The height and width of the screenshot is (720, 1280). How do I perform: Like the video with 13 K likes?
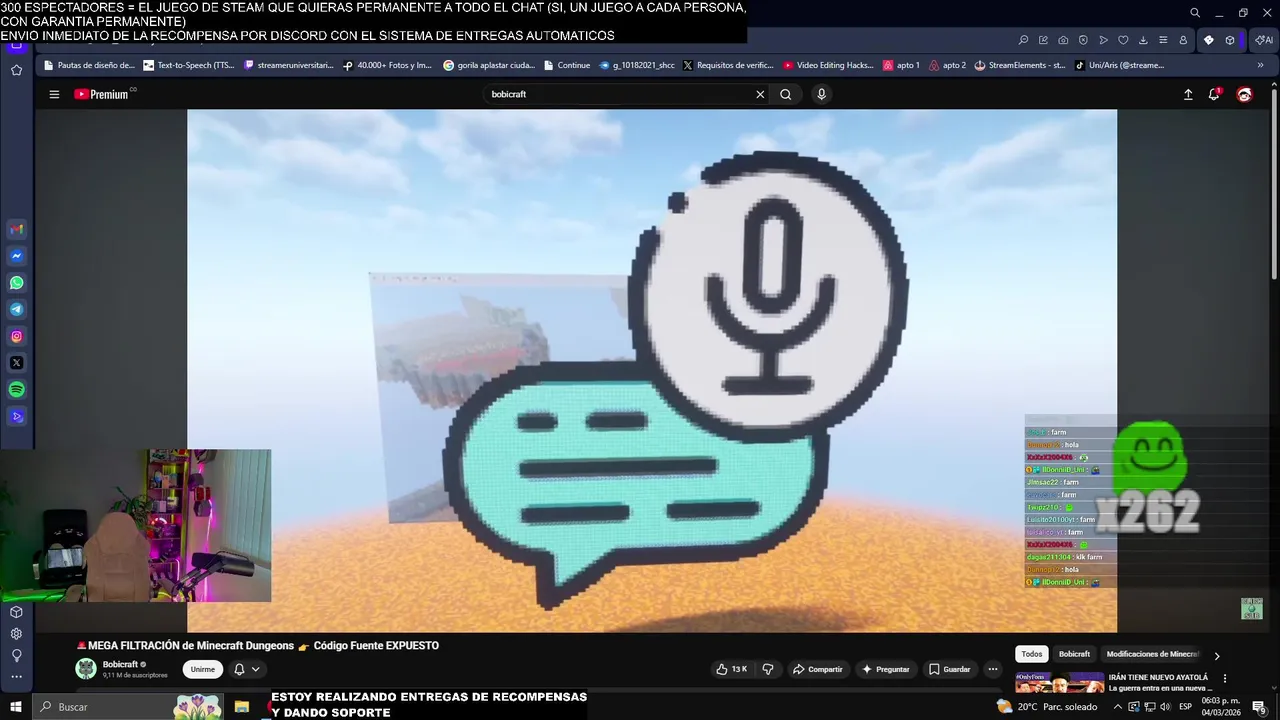click(x=732, y=669)
